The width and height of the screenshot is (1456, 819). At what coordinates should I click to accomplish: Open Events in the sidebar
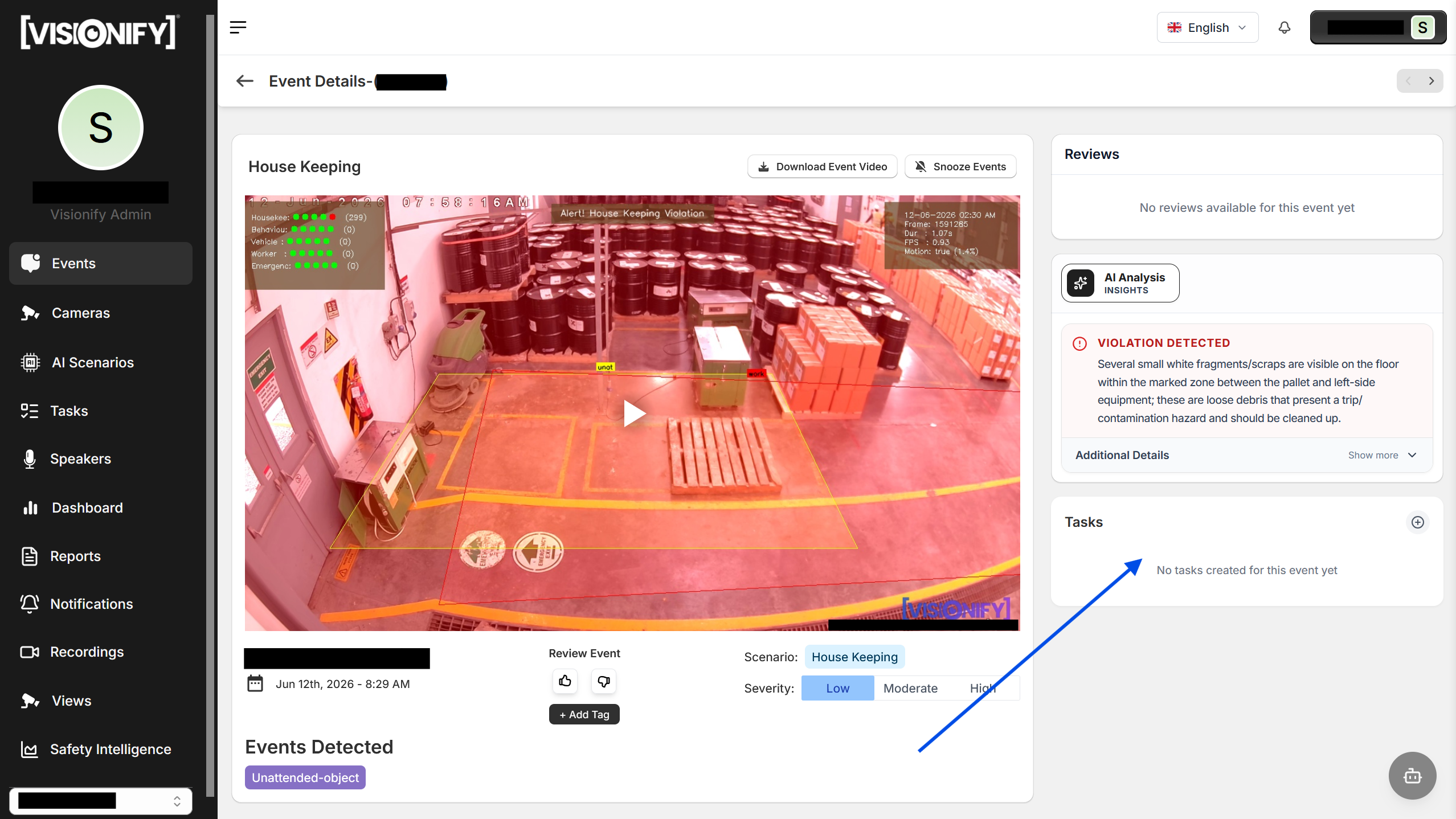click(101, 263)
